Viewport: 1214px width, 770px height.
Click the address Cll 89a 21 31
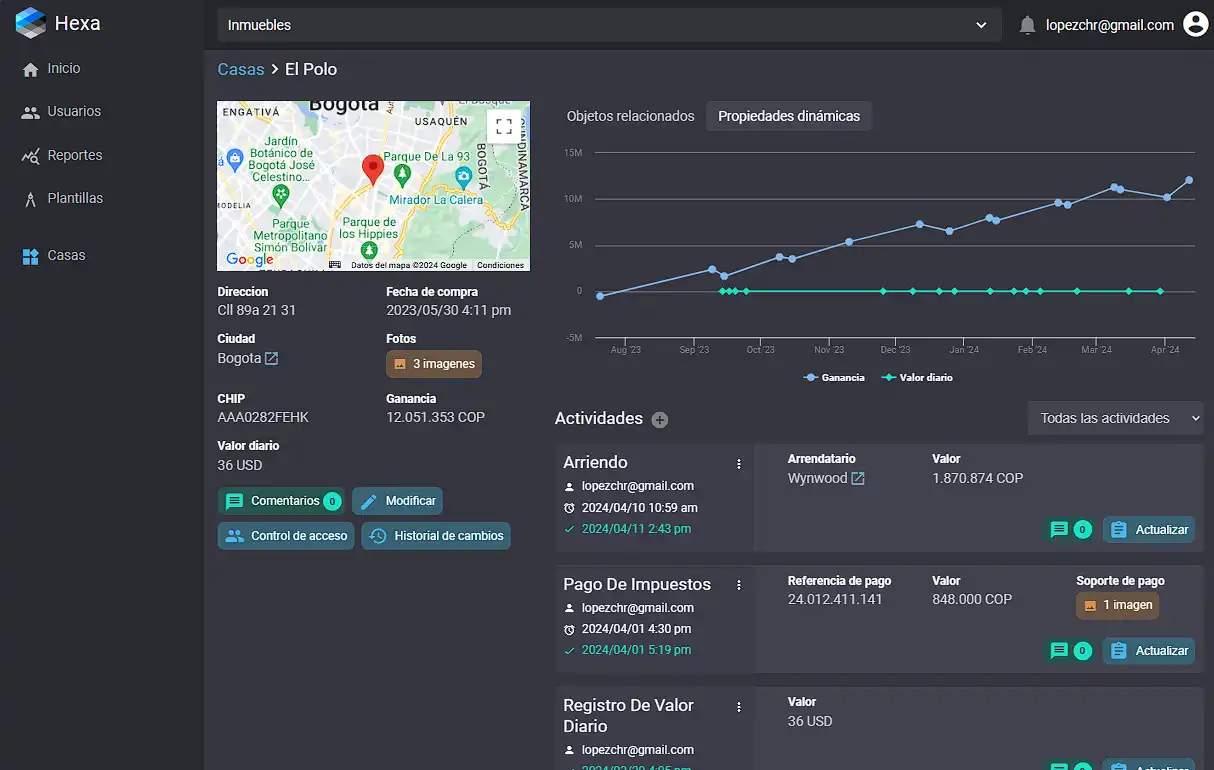click(x=256, y=310)
